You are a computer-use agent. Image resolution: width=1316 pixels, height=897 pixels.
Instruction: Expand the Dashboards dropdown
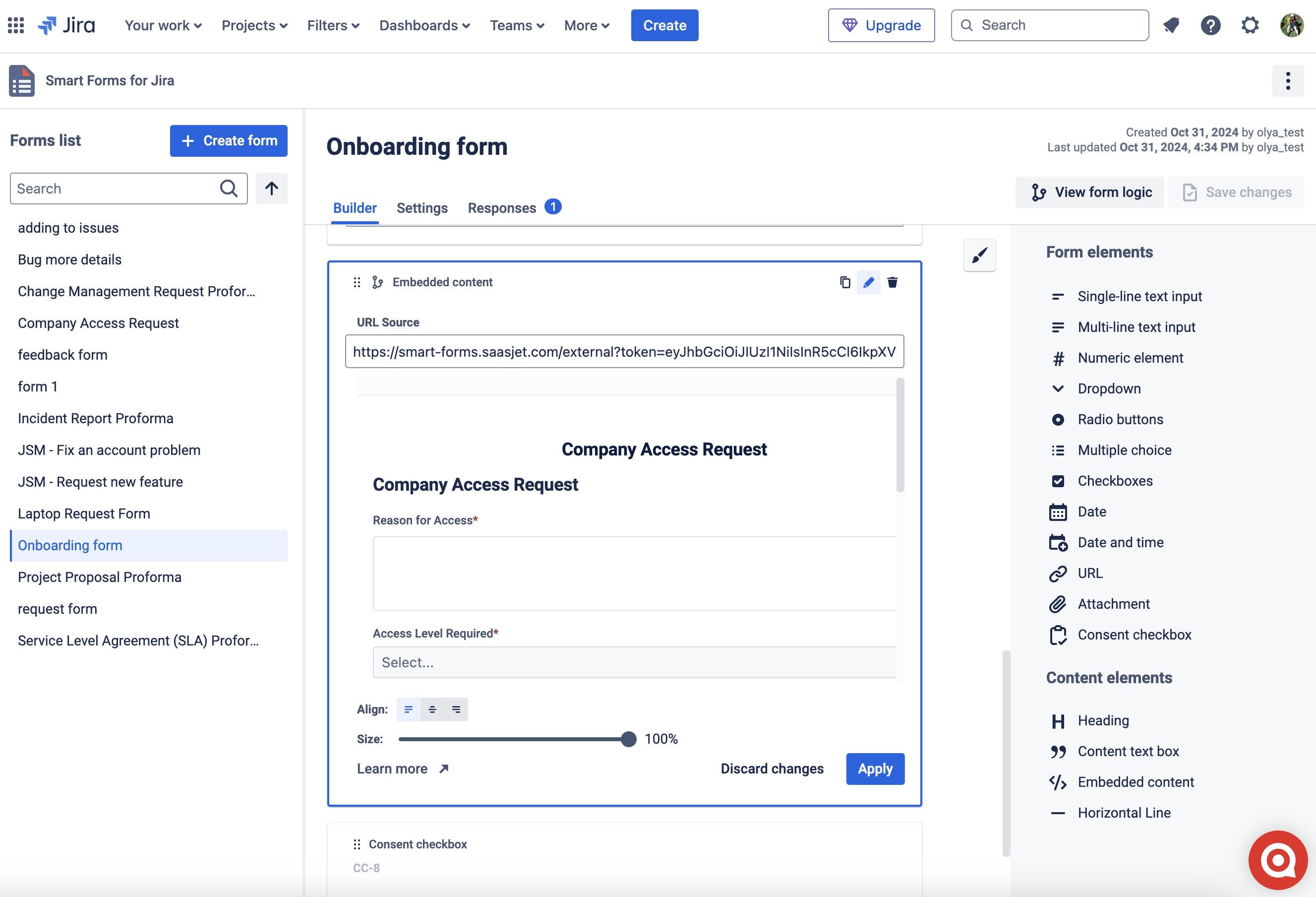point(424,25)
